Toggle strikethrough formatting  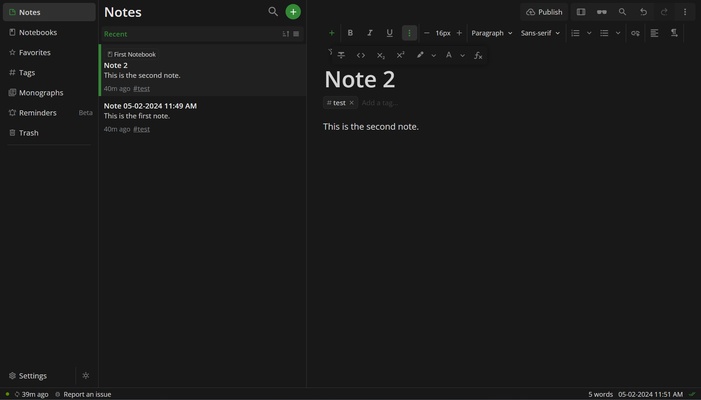coord(341,55)
